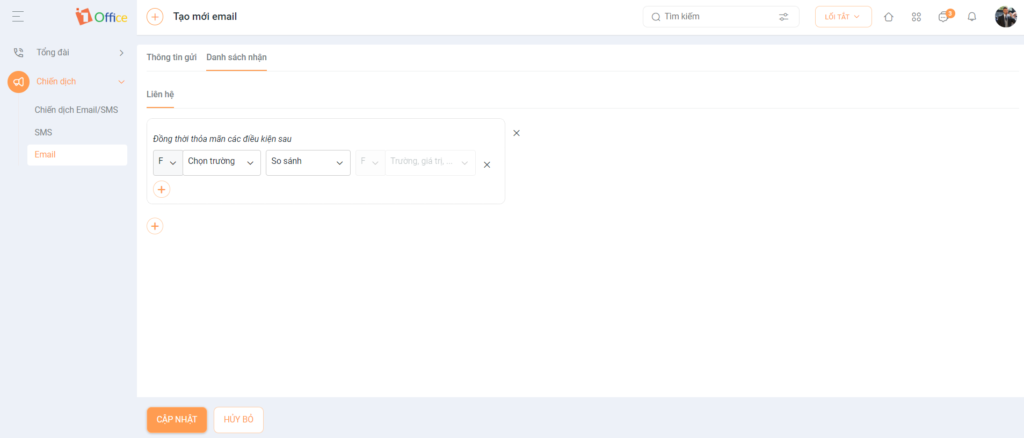Image resolution: width=1024 pixels, height=438 pixels.
Task: Open SMS in sidebar
Action: [x=43, y=133]
